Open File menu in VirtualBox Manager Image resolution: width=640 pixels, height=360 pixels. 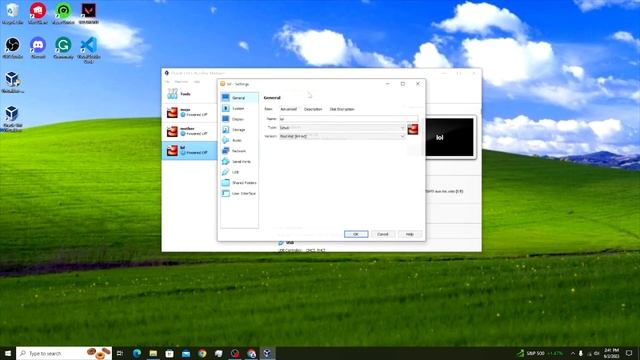pyautogui.click(x=167, y=82)
